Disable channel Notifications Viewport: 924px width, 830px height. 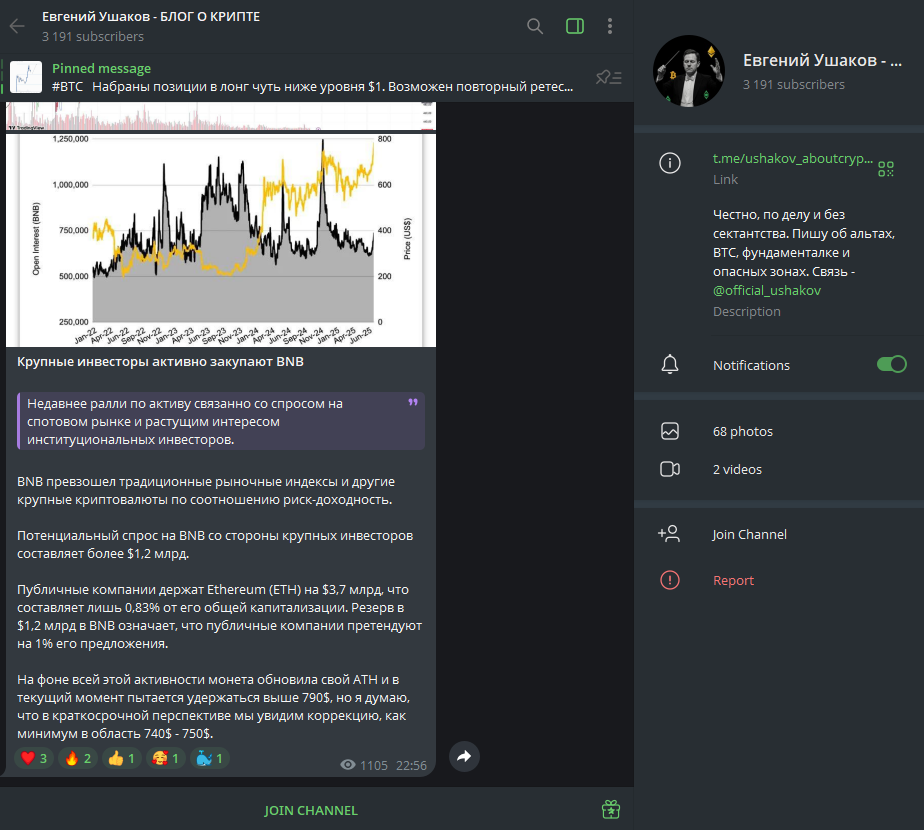(891, 365)
